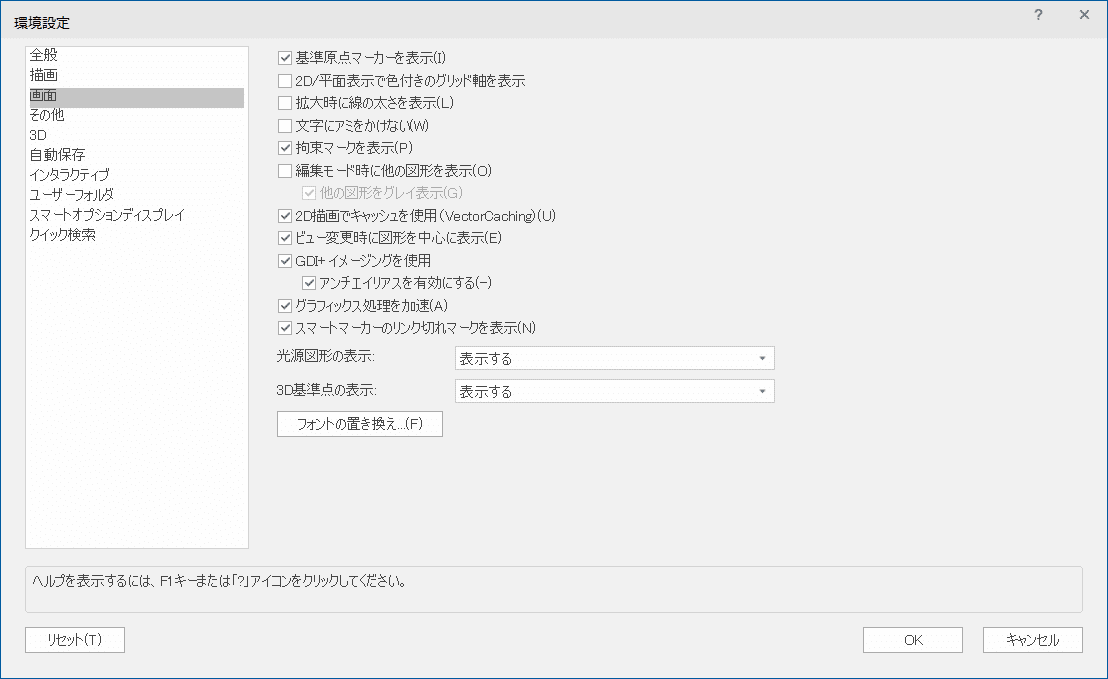
Task: Close the 環境設定 dialog
Action: (1084, 15)
